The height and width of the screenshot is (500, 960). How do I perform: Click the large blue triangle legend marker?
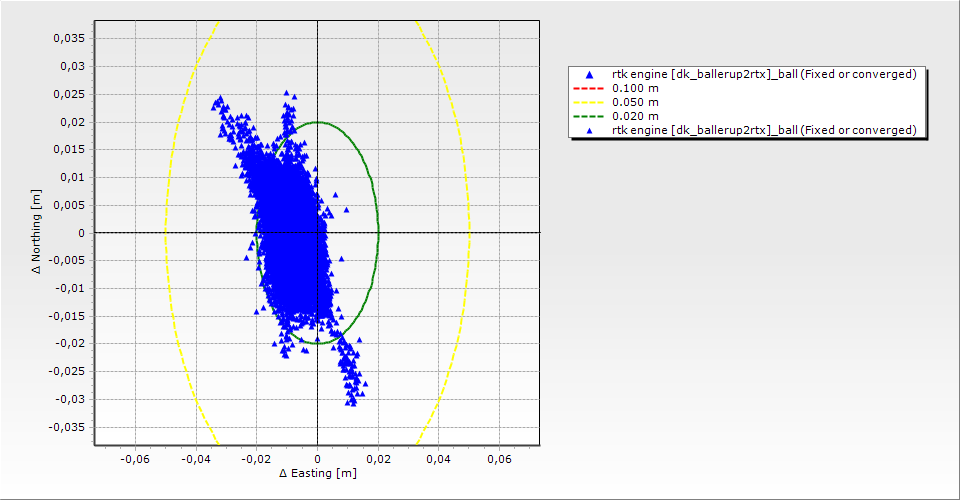590,75
